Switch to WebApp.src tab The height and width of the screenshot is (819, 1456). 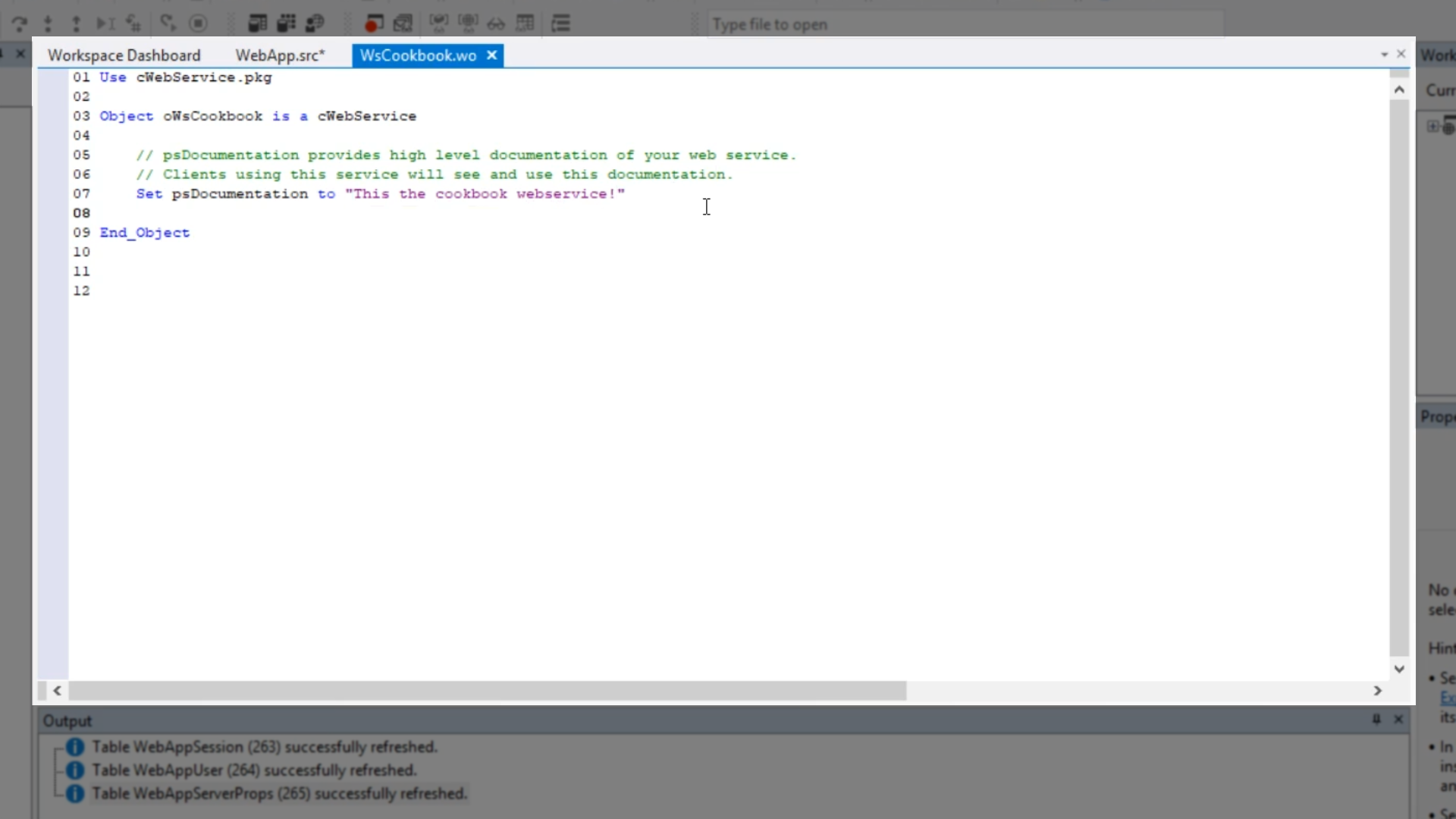pos(280,55)
